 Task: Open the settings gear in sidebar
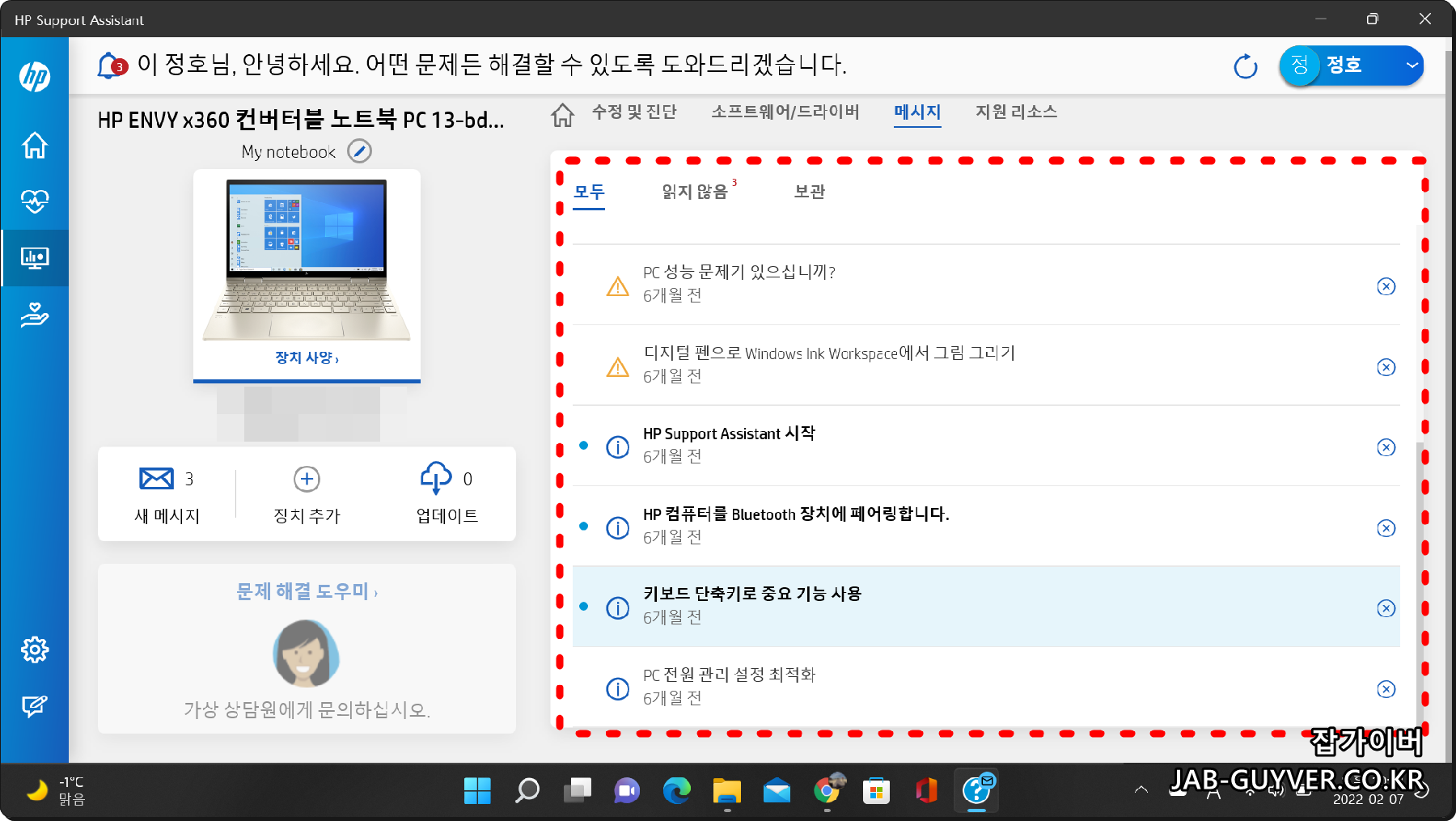pos(35,650)
